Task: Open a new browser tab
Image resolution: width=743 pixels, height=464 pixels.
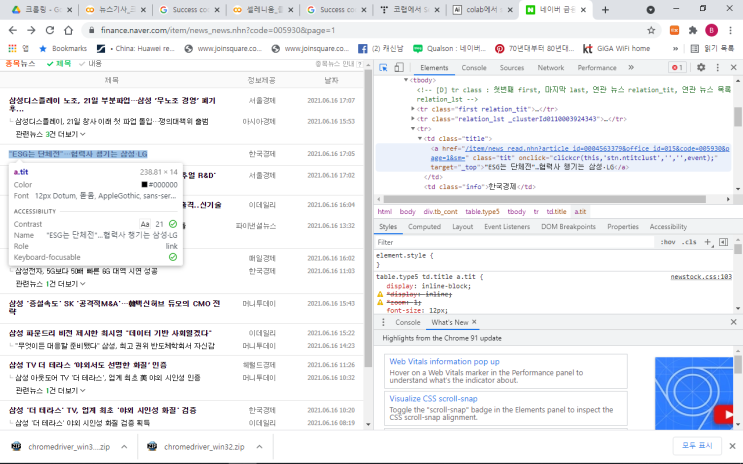Action: [x=605, y=9]
